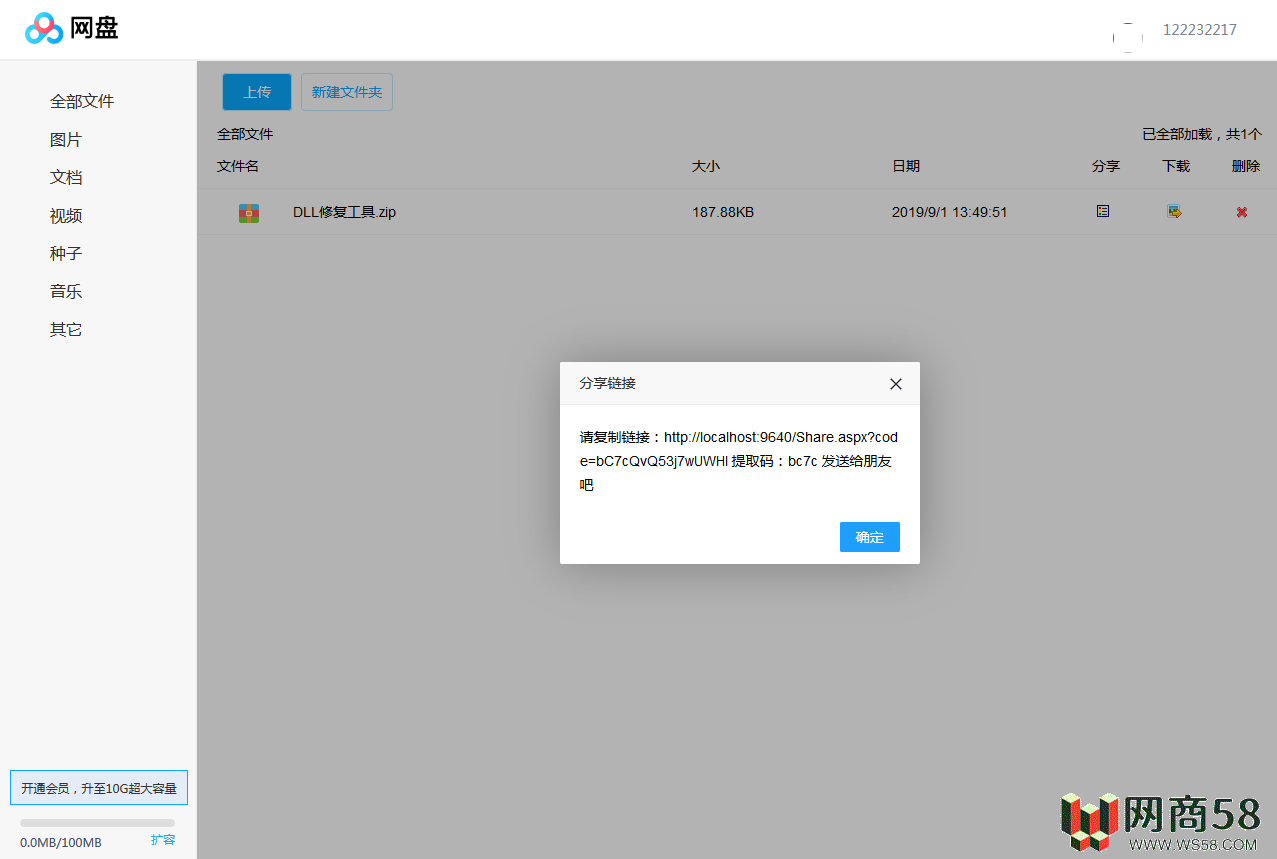This screenshot has height=859, width=1277.
Task: Click the 网盘 cloud logo icon
Action: click(x=44, y=29)
